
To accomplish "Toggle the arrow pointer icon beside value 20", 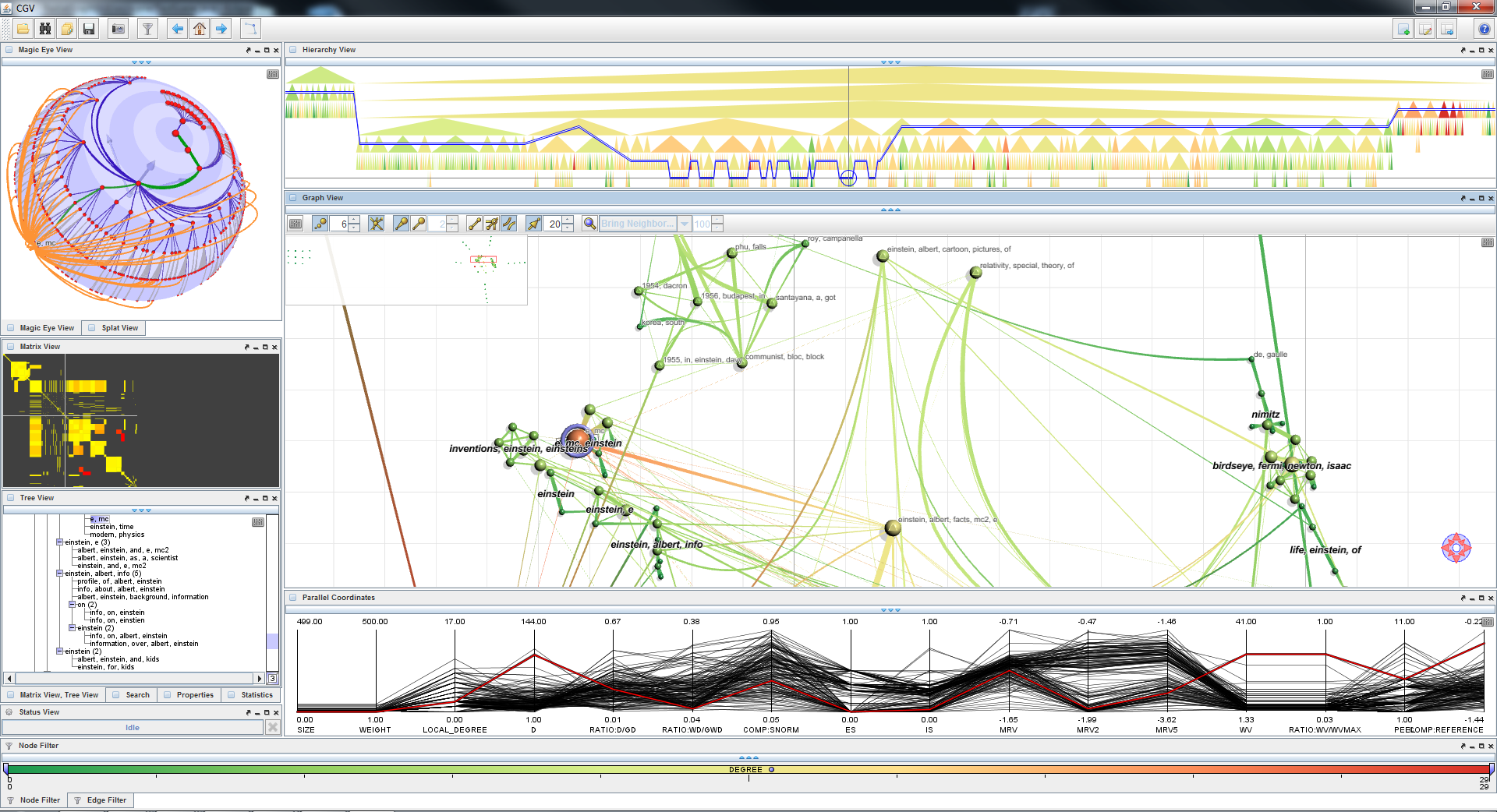I will [534, 224].
